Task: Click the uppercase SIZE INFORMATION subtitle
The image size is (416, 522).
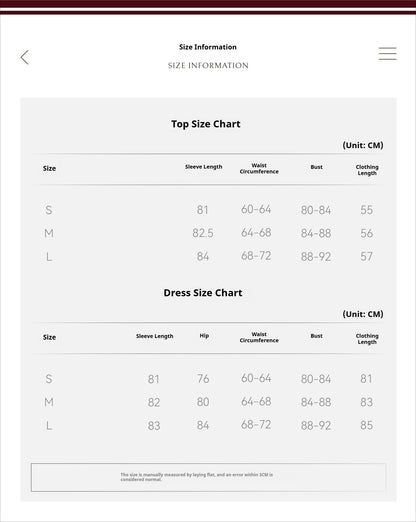Action: [x=208, y=65]
